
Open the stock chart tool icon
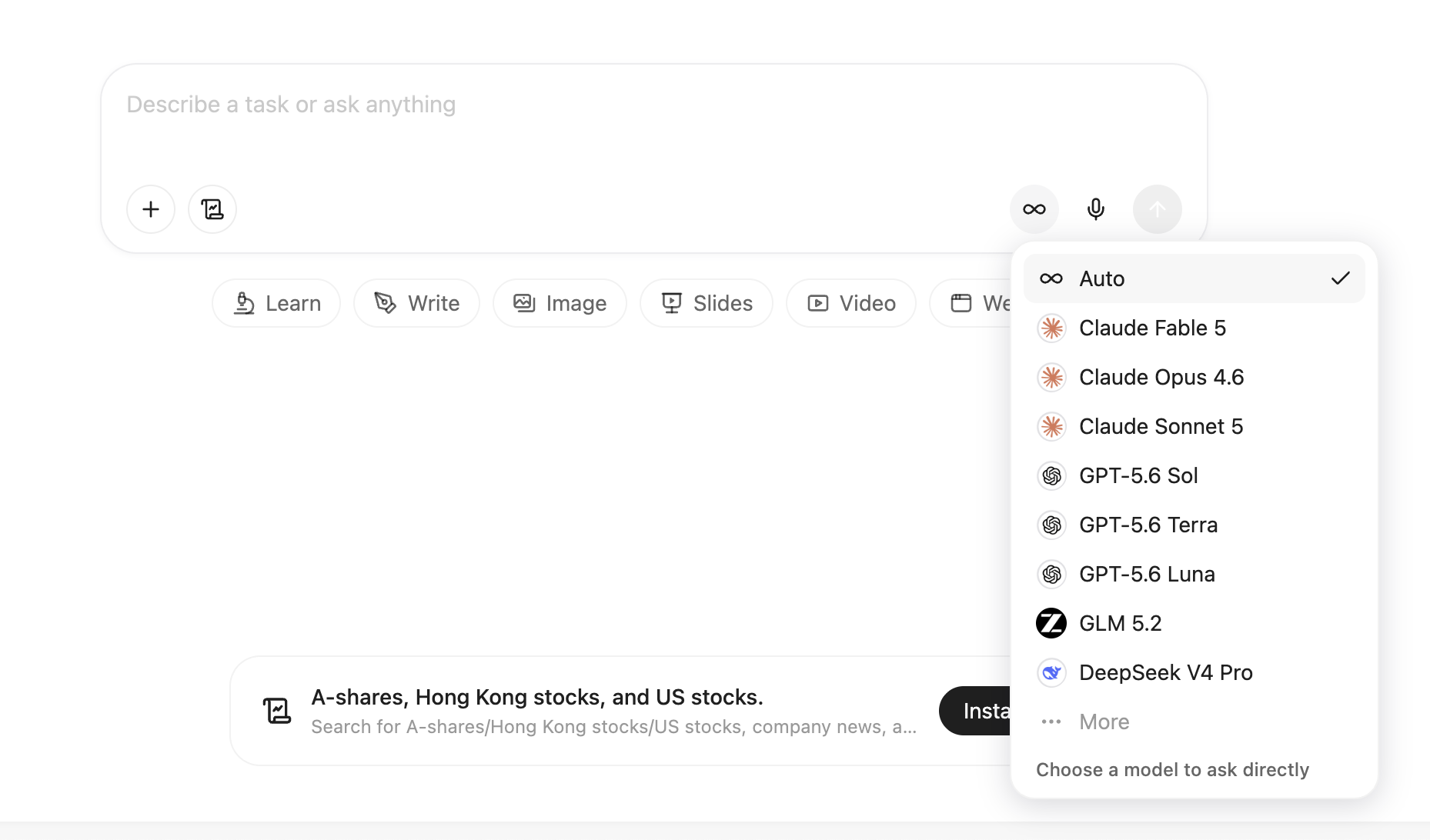212,209
